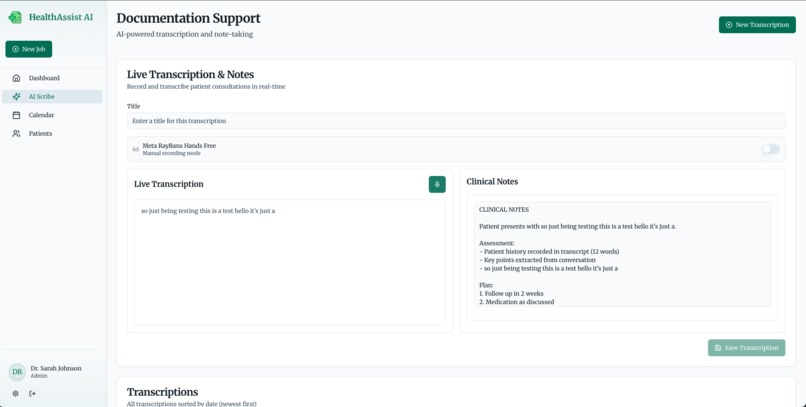Click the 'Live Transcription' panel heading
806x407 pixels.
coord(169,184)
